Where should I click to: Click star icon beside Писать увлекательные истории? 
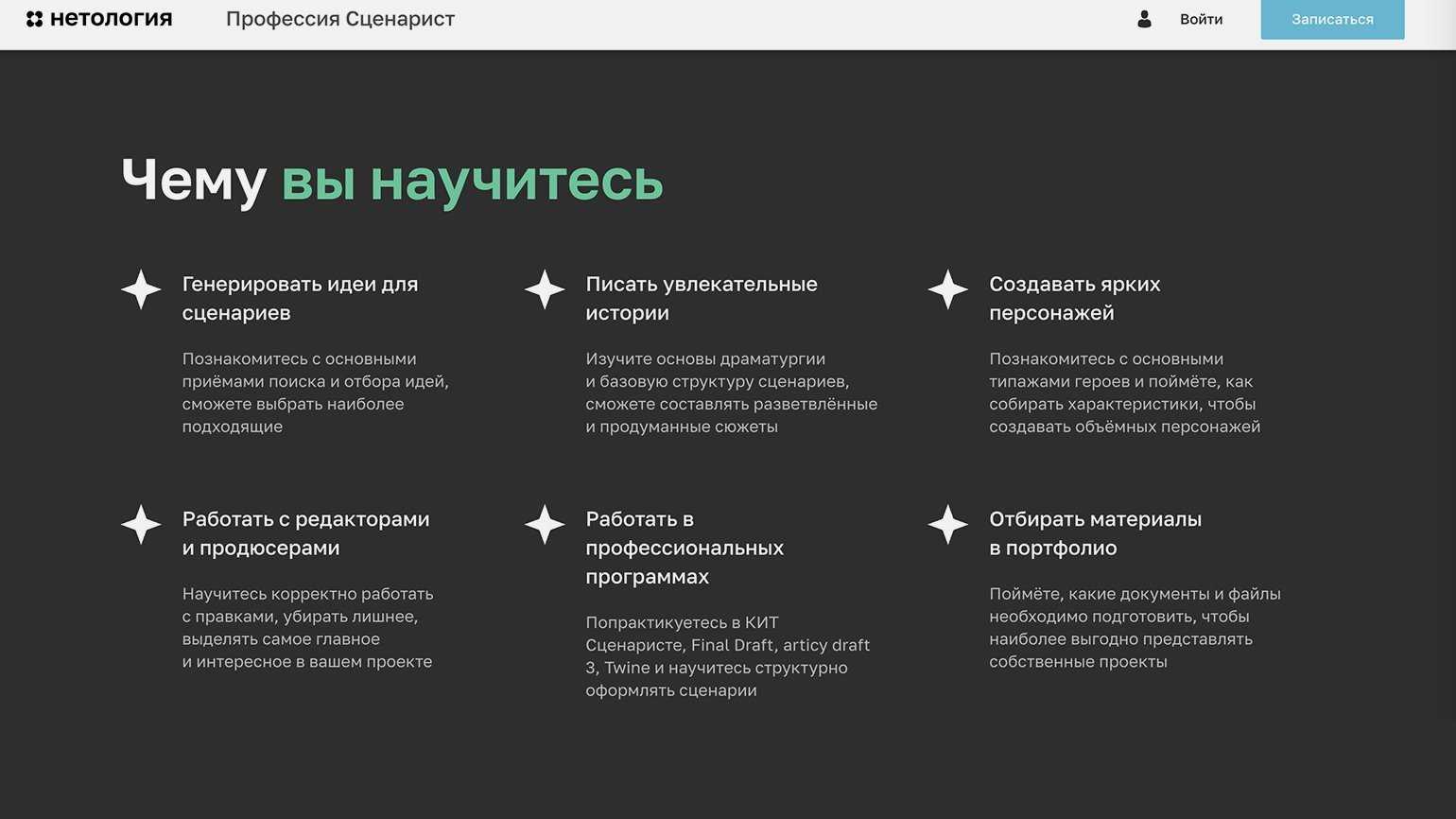[x=545, y=289]
